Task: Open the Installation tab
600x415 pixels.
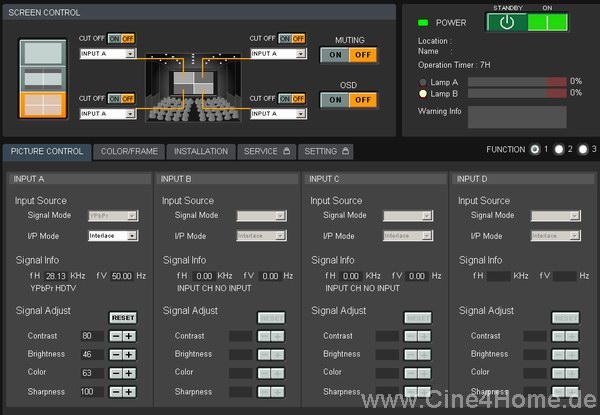Action: (x=200, y=152)
